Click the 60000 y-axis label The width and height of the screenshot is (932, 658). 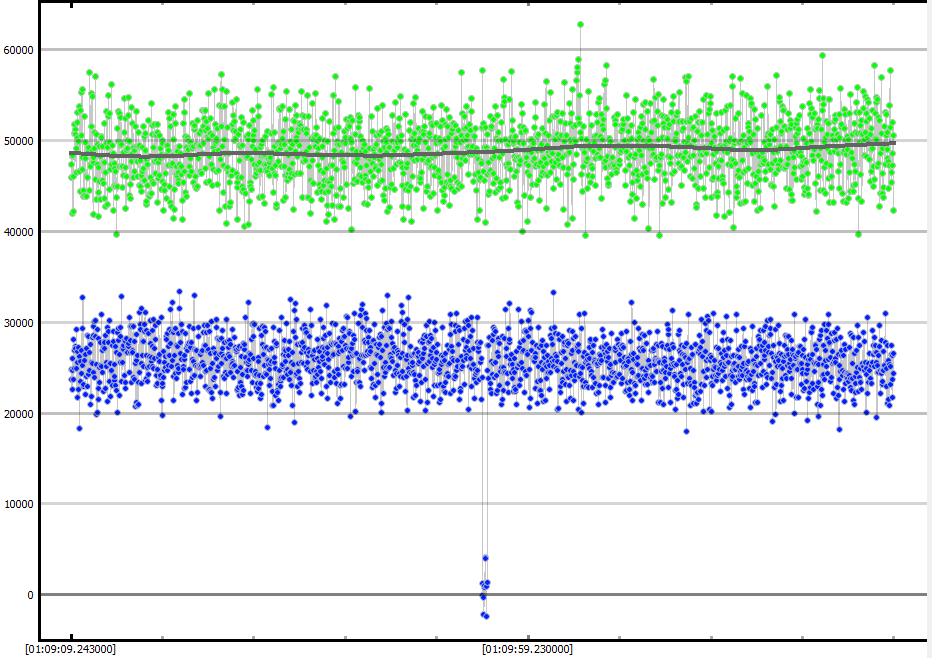[x=18, y=50]
